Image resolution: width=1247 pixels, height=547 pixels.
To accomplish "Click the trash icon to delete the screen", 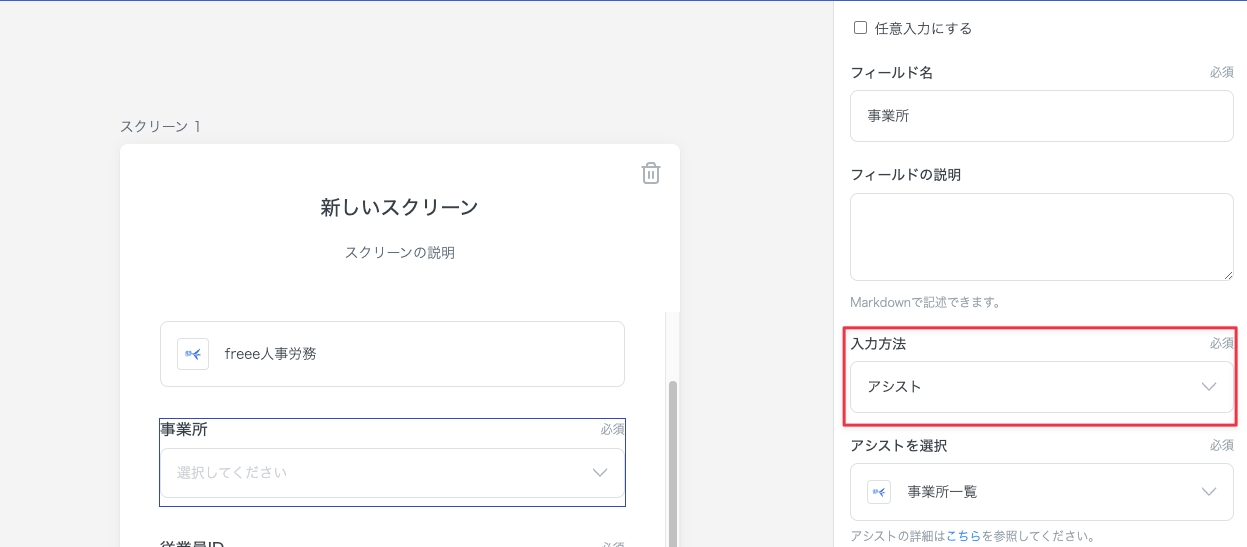I will (650, 173).
